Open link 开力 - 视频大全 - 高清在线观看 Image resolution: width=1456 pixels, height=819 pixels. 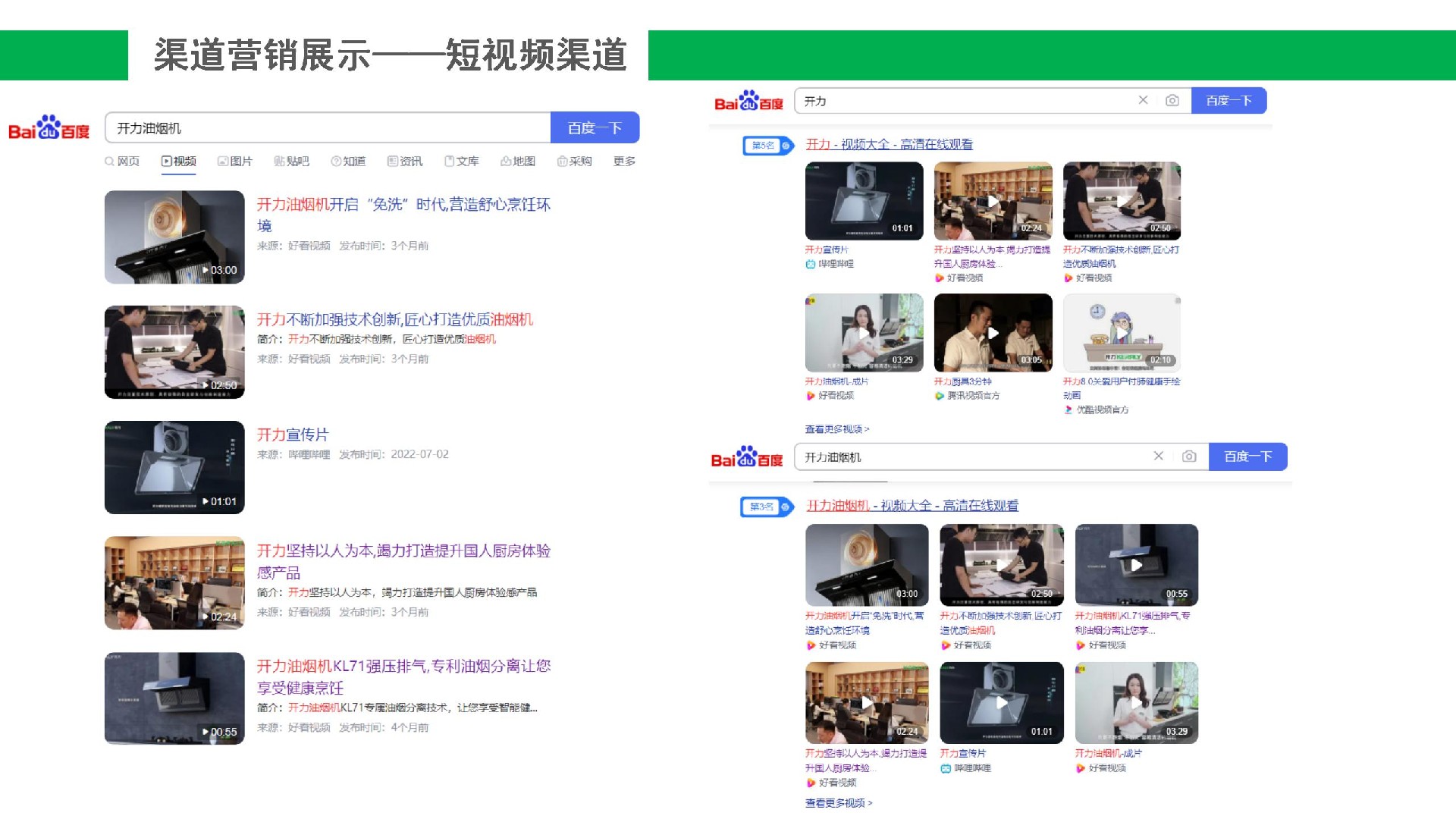889,144
